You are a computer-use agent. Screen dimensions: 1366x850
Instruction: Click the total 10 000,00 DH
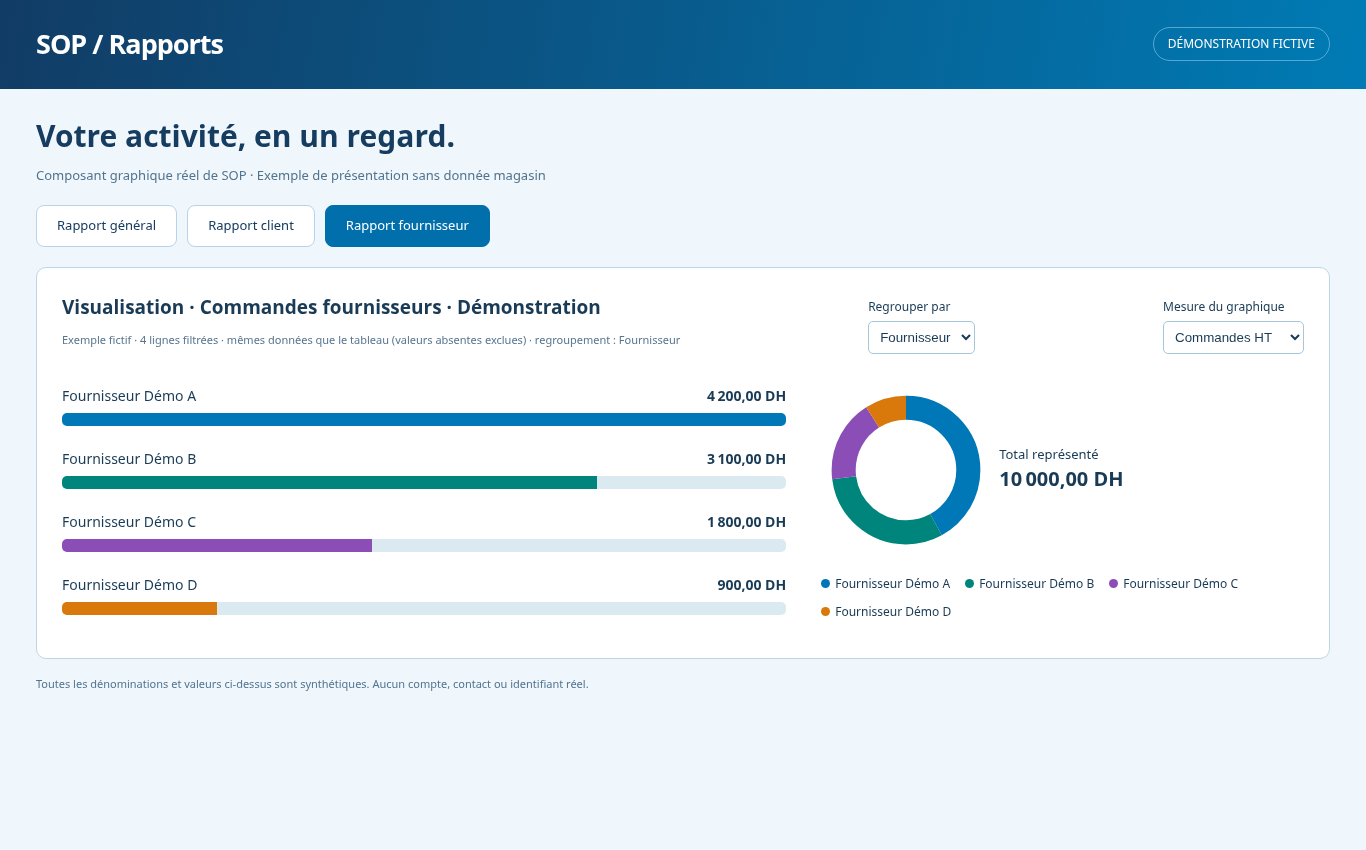click(x=1061, y=479)
